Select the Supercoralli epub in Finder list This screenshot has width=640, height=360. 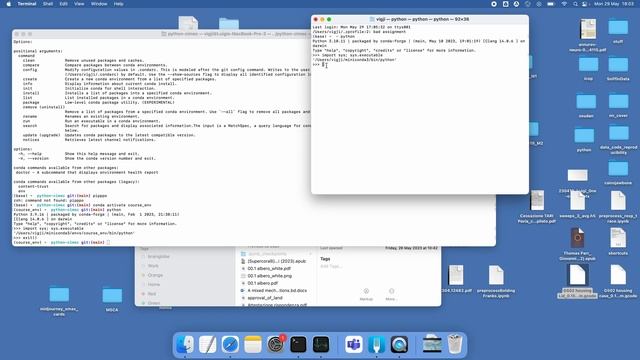tap(276, 261)
